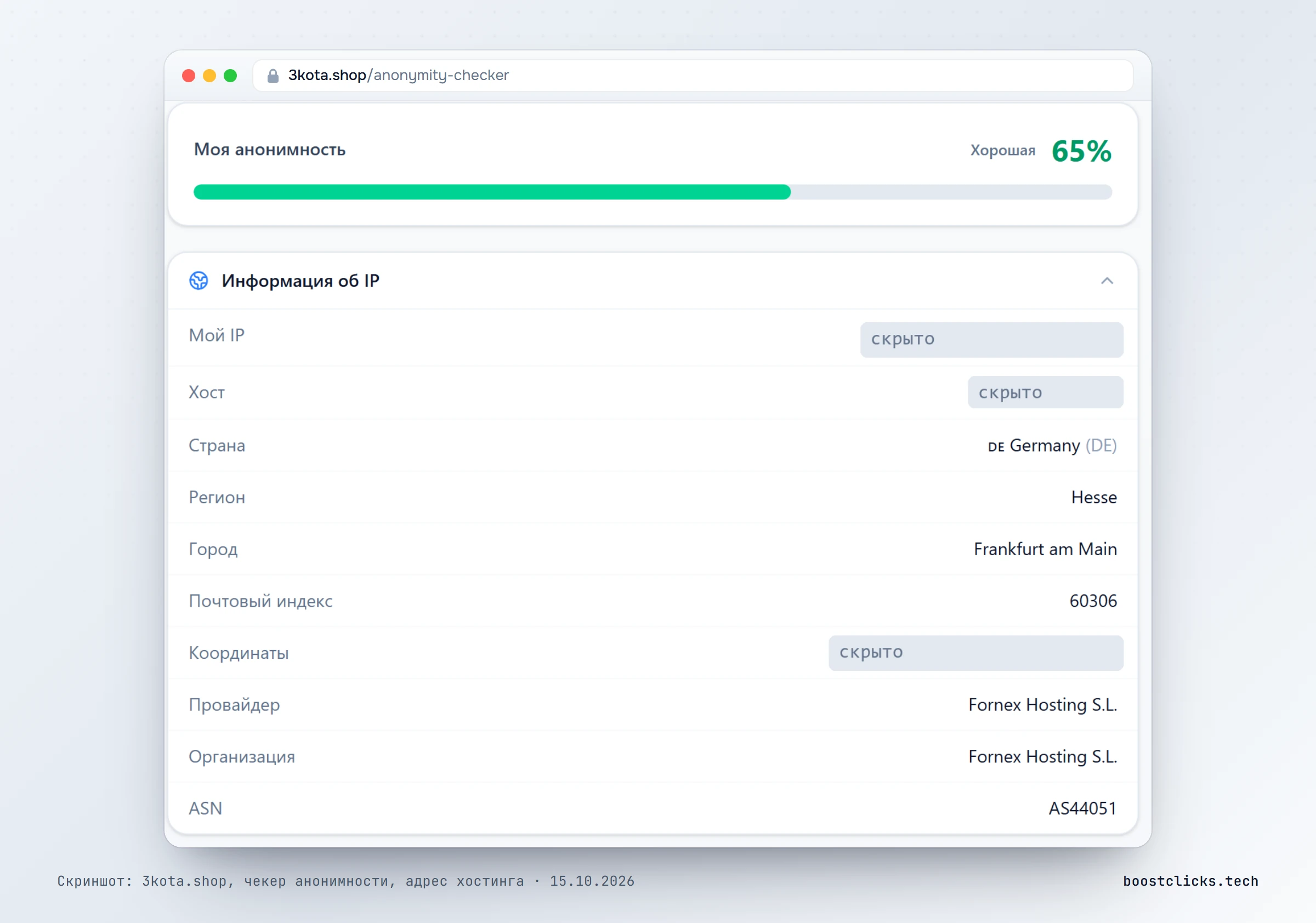This screenshot has height=923, width=1316.
Task: Click the Информация об IP header title
Action: coord(300,281)
